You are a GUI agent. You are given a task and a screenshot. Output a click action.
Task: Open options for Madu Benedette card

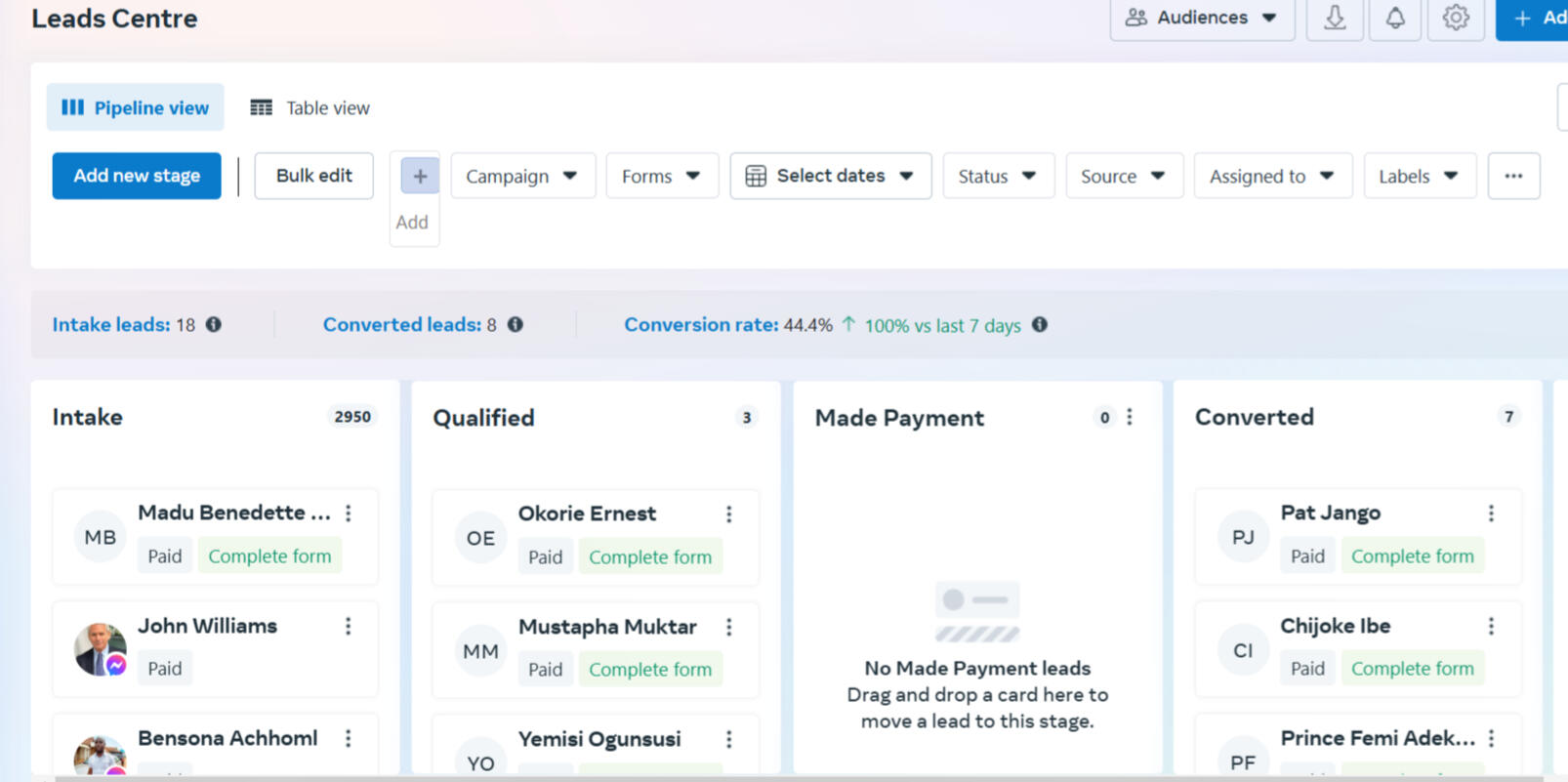tap(349, 513)
